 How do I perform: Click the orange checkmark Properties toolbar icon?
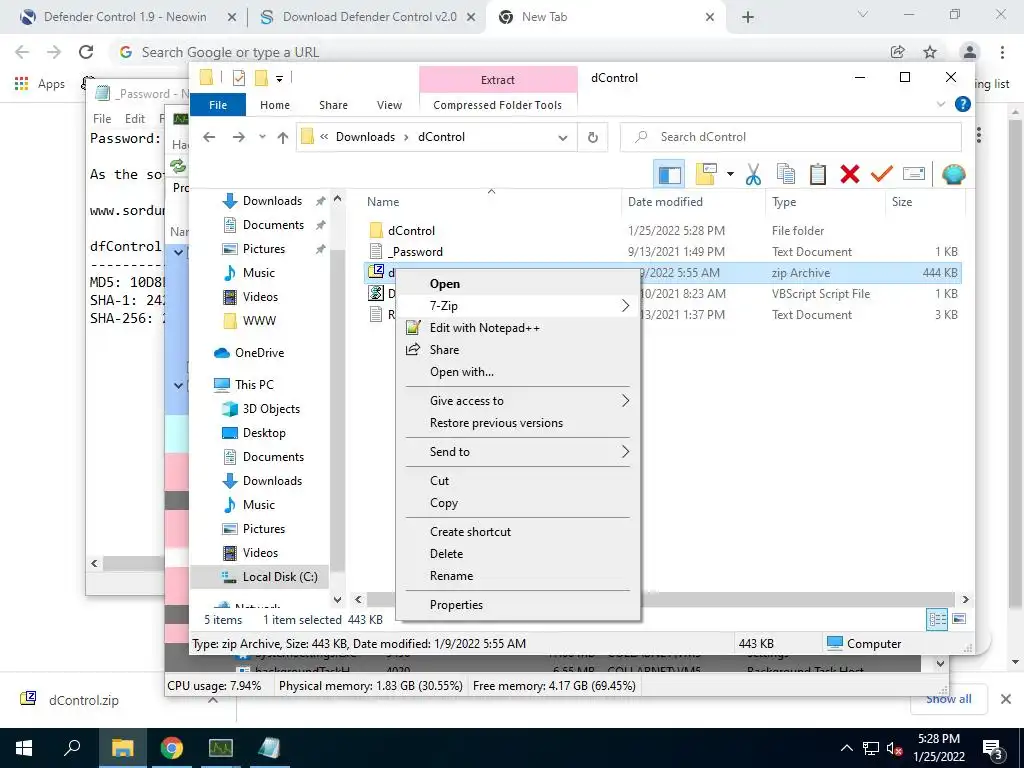[882, 174]
